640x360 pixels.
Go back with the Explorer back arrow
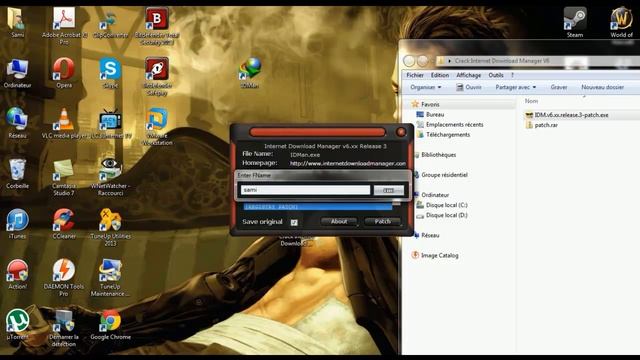[x=409, y=61]
